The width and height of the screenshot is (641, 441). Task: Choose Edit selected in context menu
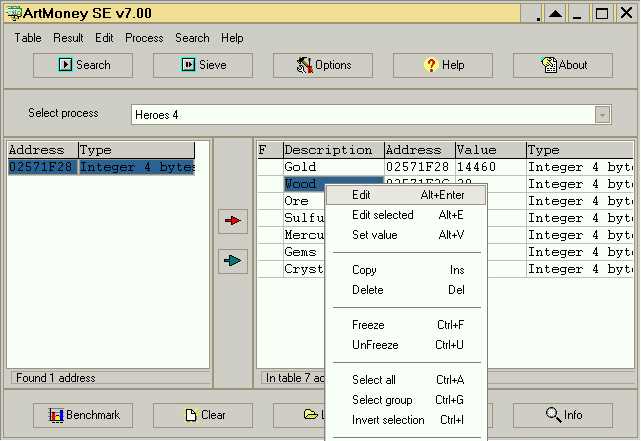point(406,215)
